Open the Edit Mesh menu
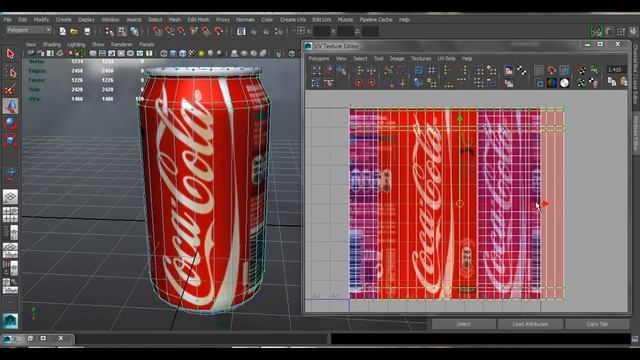This screenshot has width=640, height=360. coord(198,20)
